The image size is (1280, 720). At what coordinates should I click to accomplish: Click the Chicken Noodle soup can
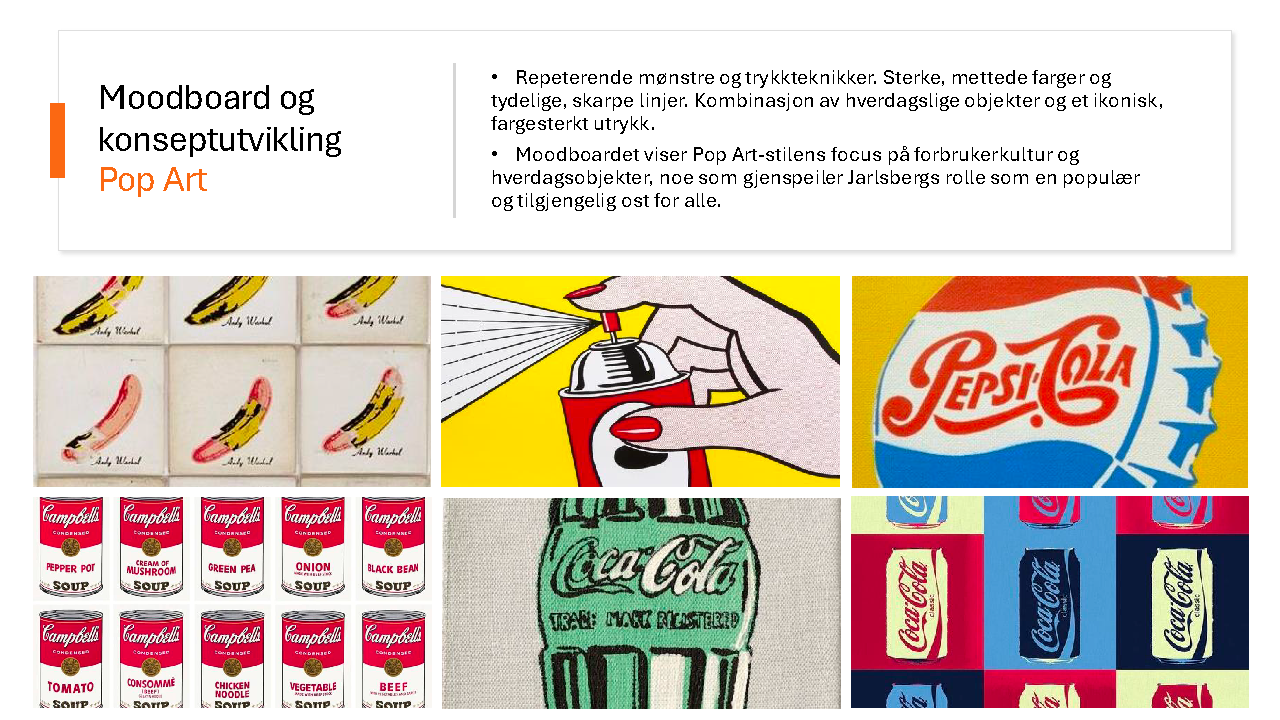(232, 658)
